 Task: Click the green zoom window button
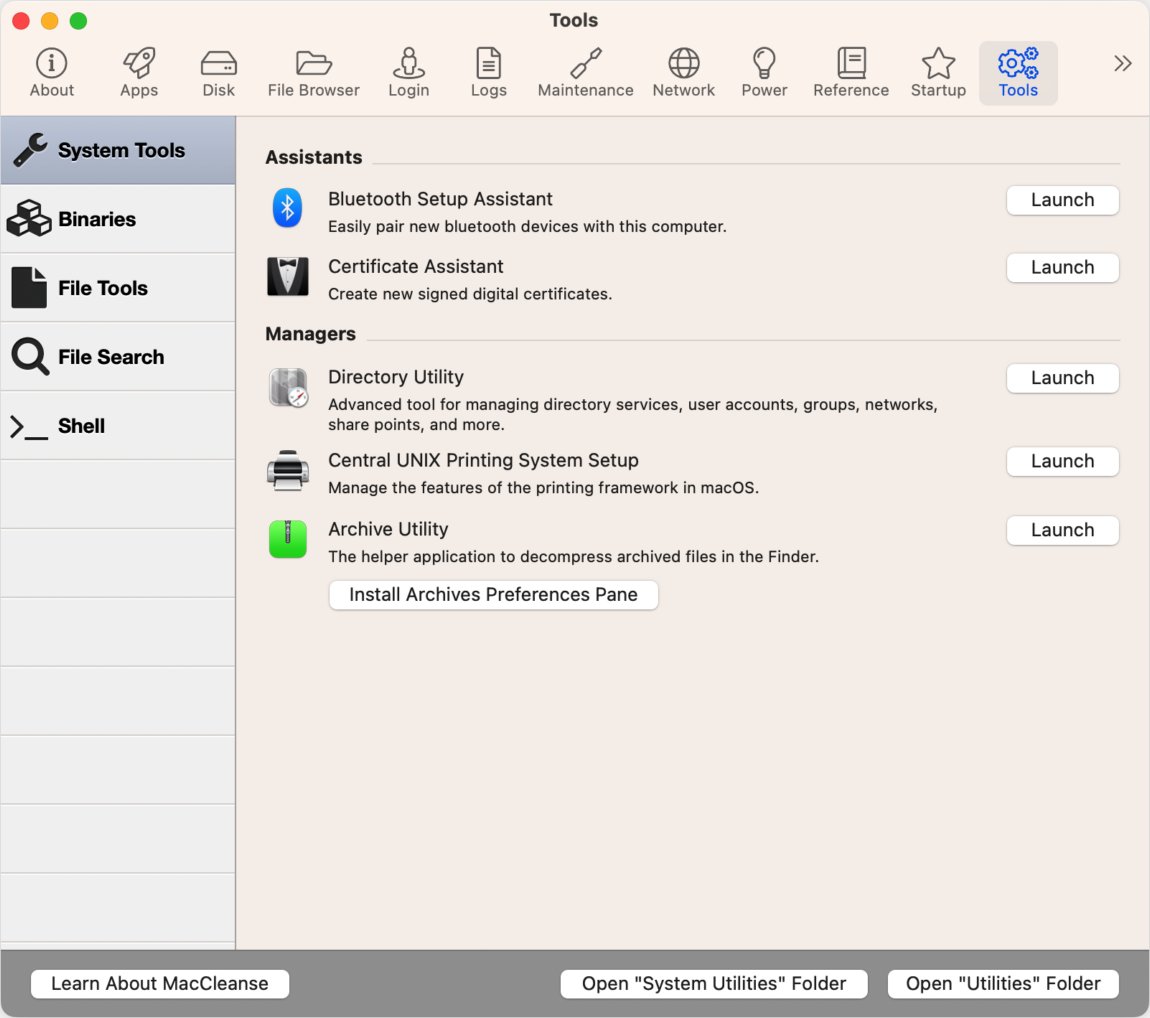pos(78,21)
